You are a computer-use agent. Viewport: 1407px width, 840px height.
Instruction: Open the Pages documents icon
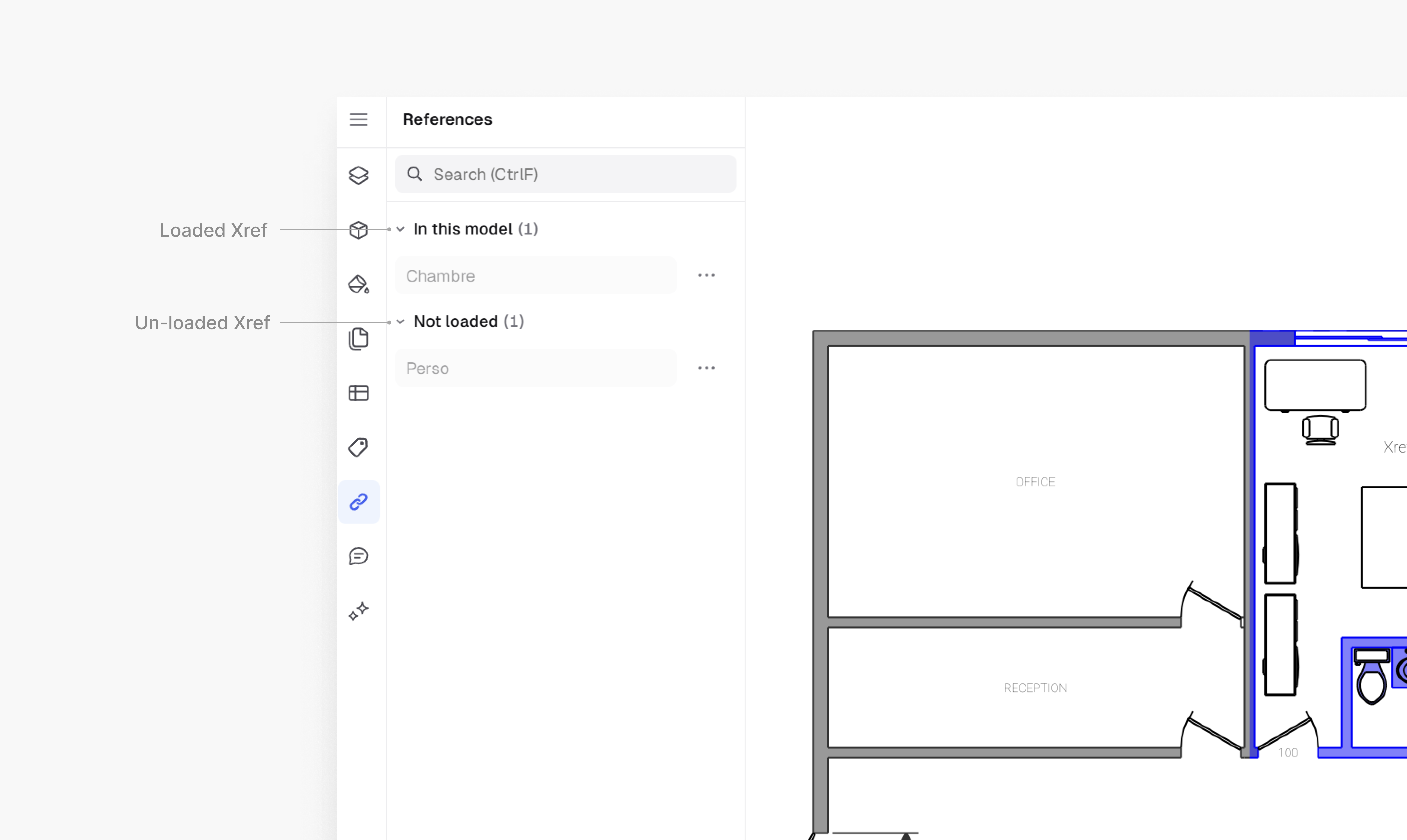tap(358, 339)
